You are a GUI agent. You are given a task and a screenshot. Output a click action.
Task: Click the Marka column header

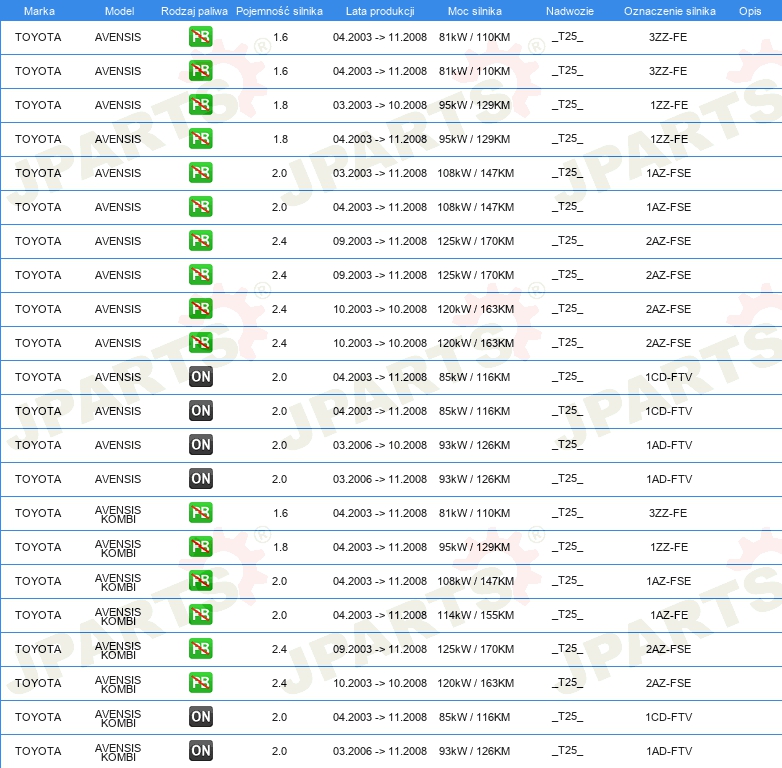[39, 11]
